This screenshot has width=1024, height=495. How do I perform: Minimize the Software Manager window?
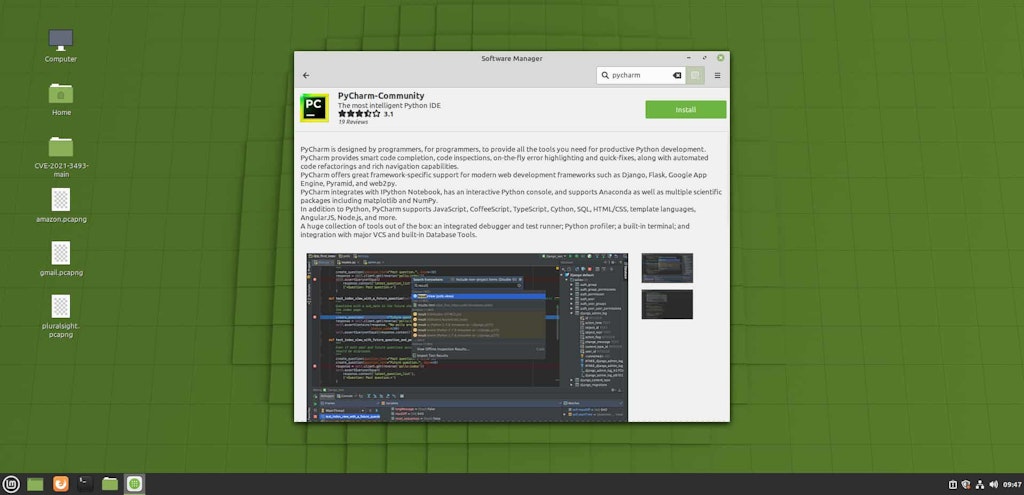pos(690,58)
